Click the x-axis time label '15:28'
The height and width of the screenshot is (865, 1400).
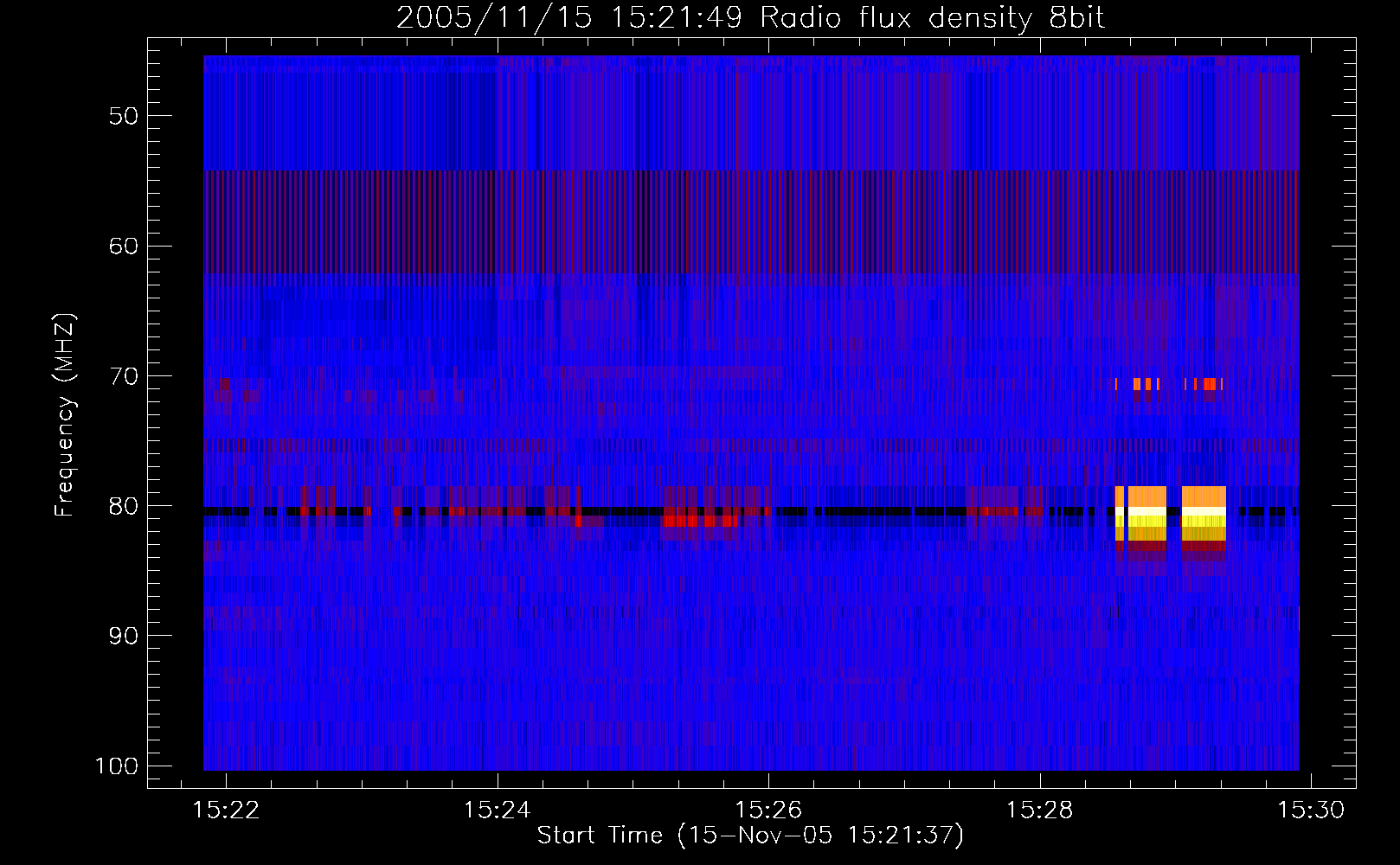[x=1040, y=811]
